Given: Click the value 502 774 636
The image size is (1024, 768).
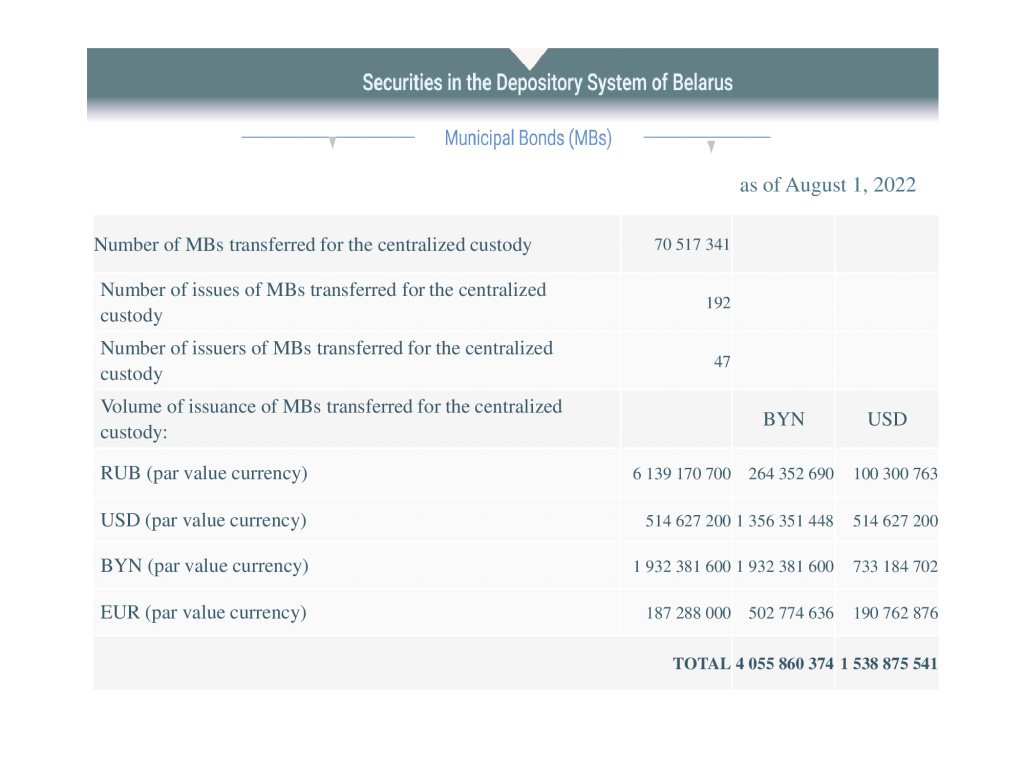Looking at the screenshot, I should [791, 613].
